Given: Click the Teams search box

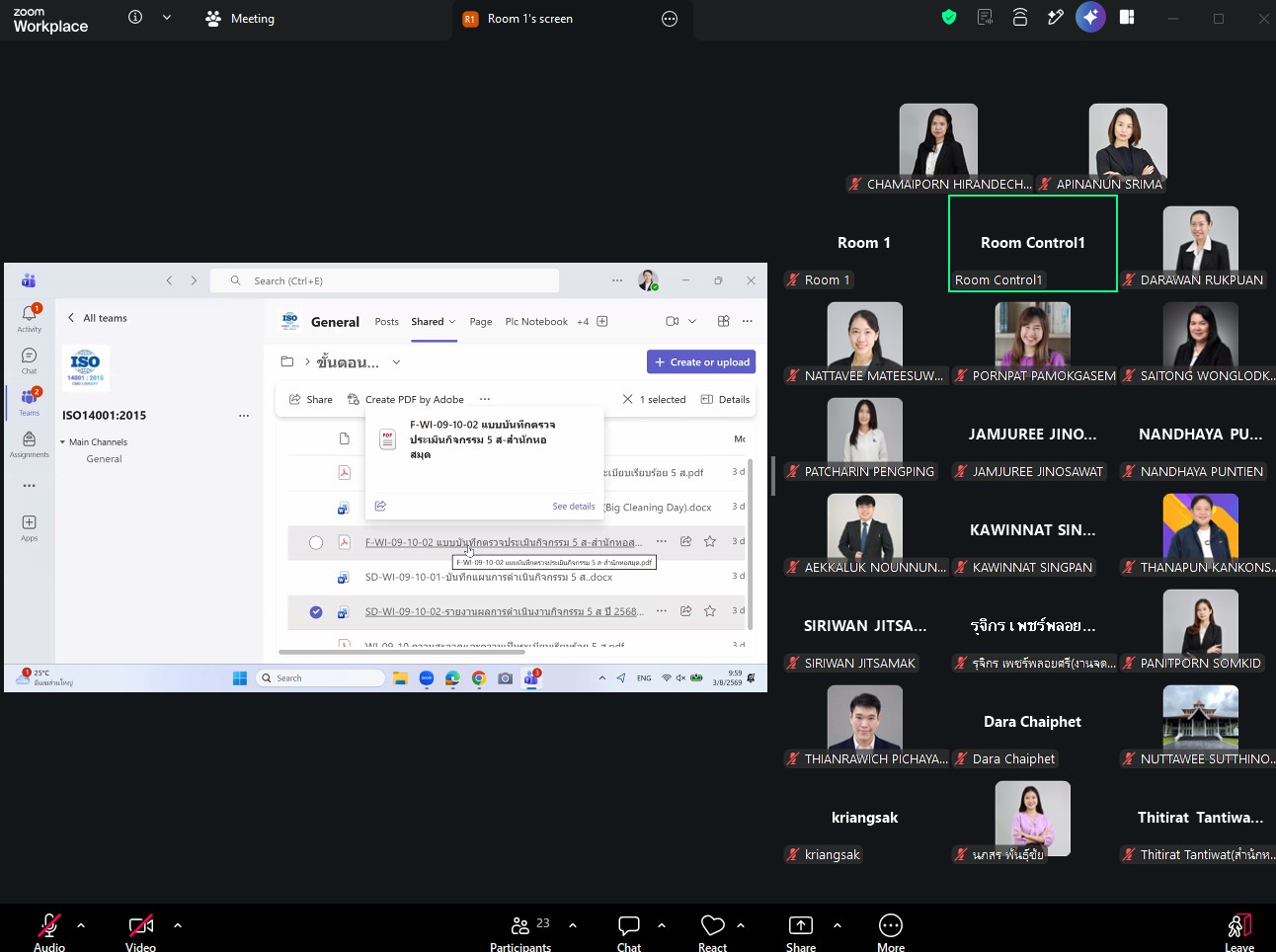Looking at the screenshot, I should (386, 280).
